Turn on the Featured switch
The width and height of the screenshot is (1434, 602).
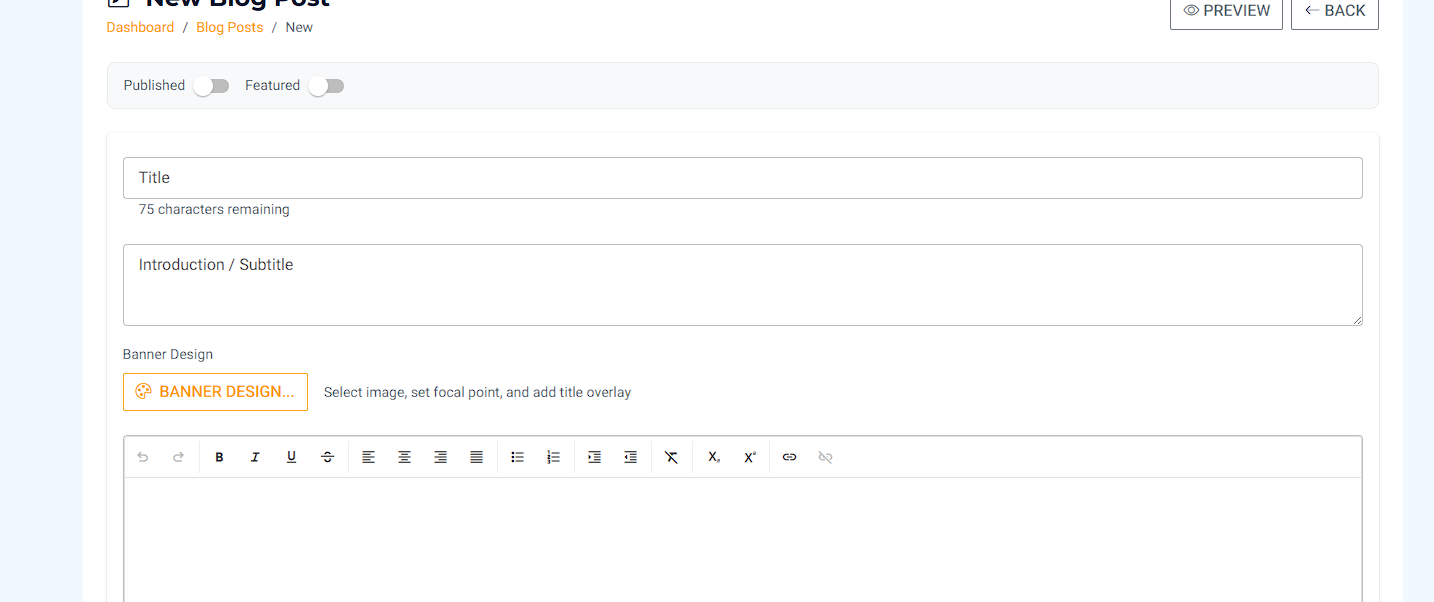coord(326,86)
